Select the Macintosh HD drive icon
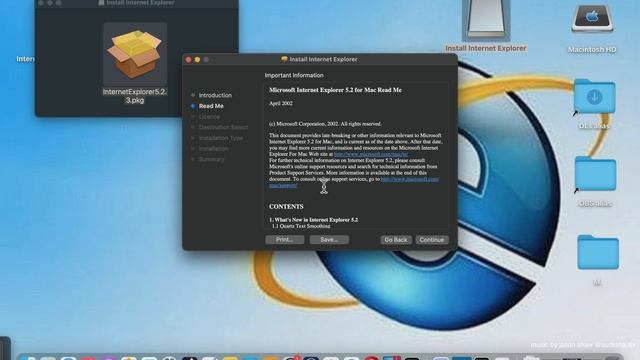Screen dimensions: 640x360 592,19
